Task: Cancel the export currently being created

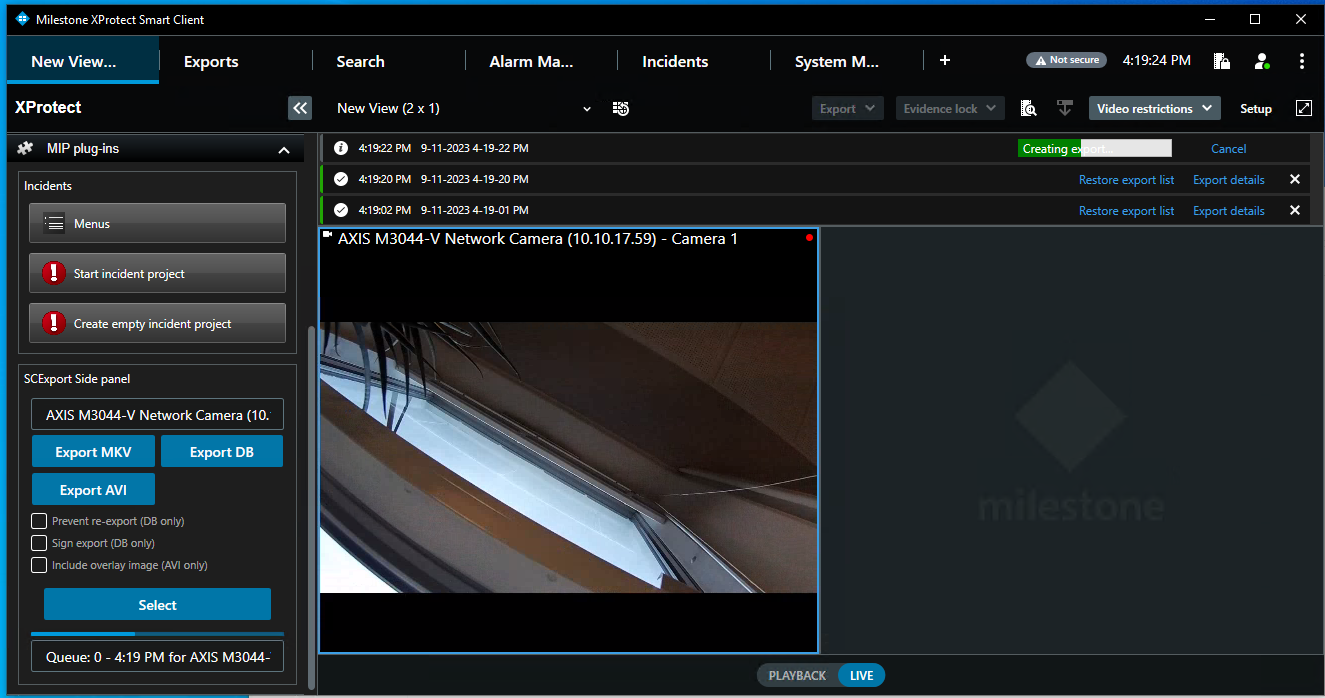Action: 1228,149
